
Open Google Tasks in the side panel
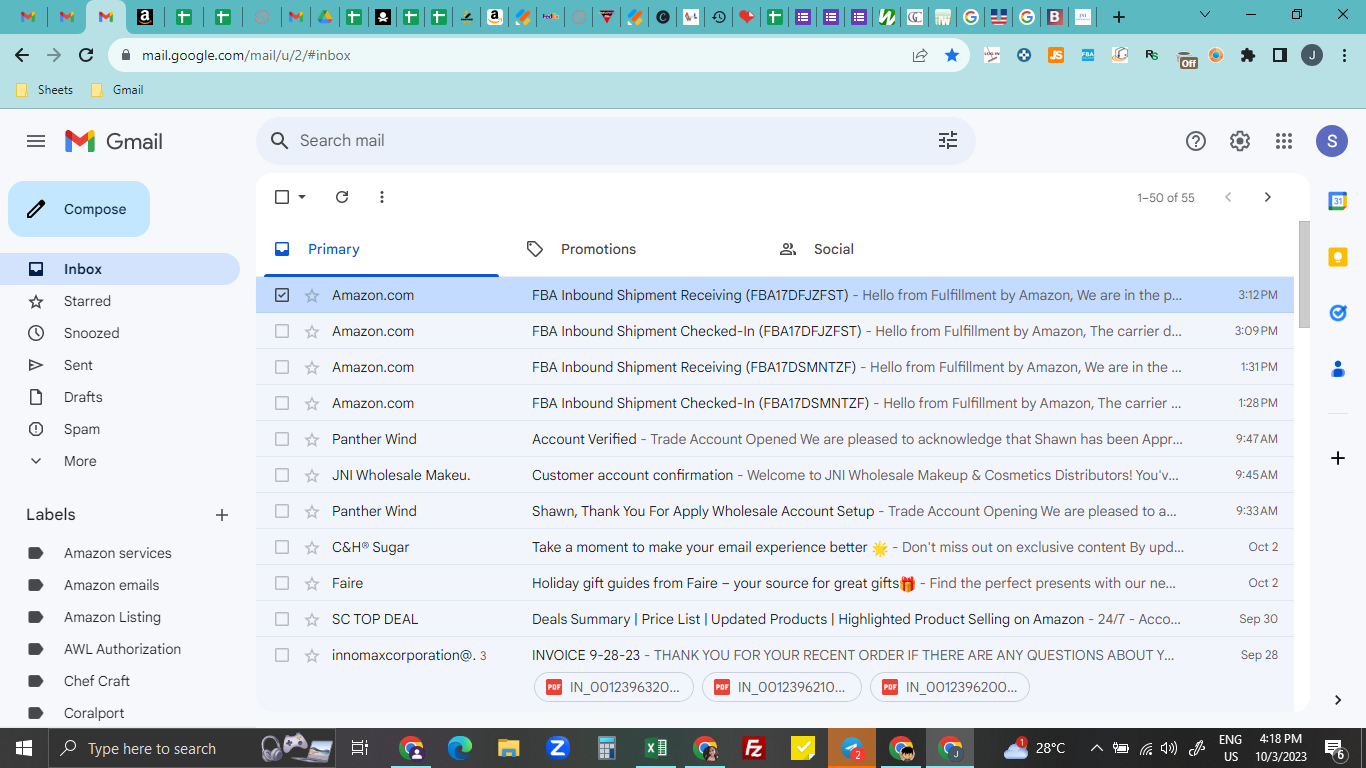coord(1338,313)
